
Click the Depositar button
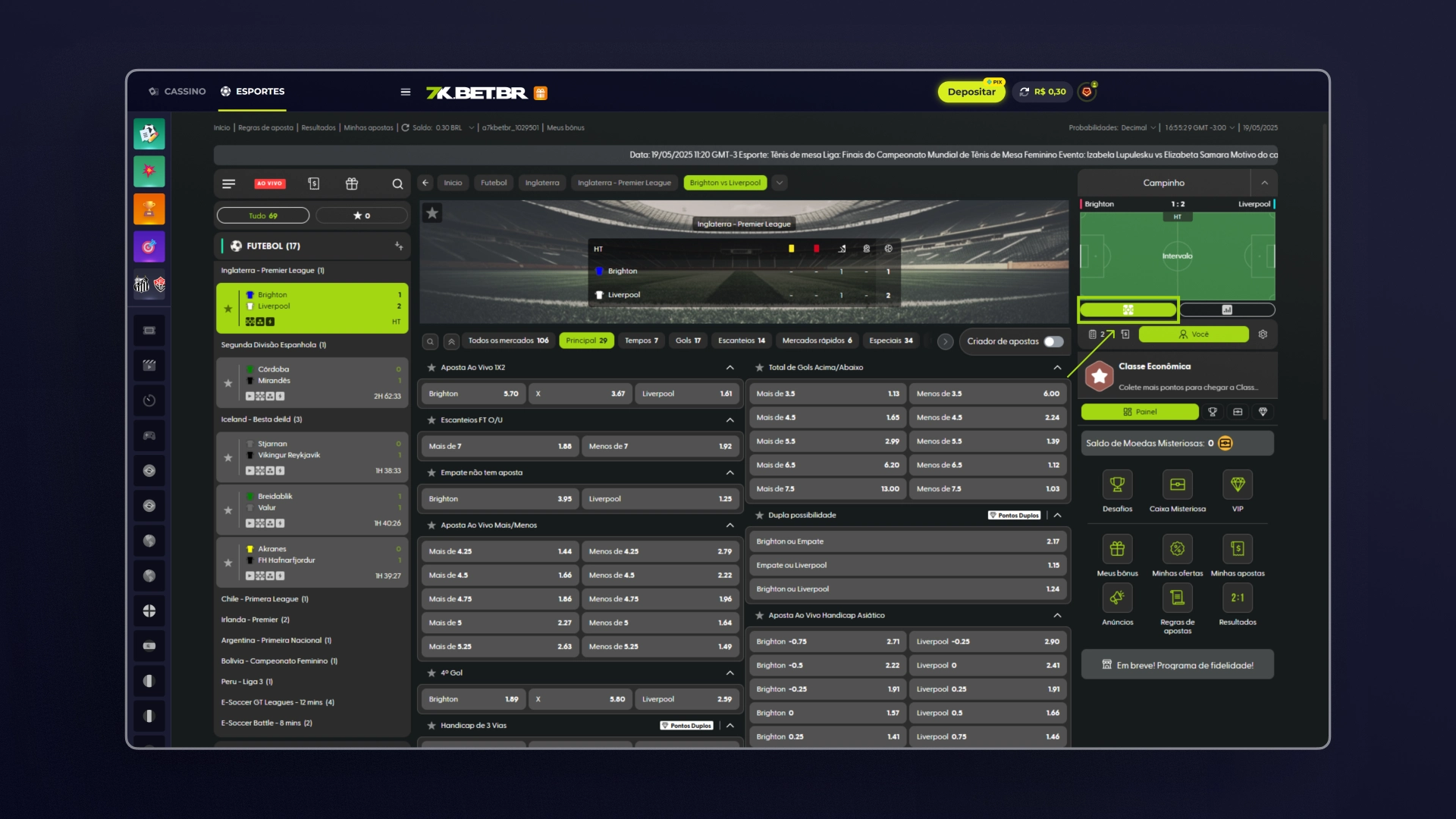pos(971,92)
